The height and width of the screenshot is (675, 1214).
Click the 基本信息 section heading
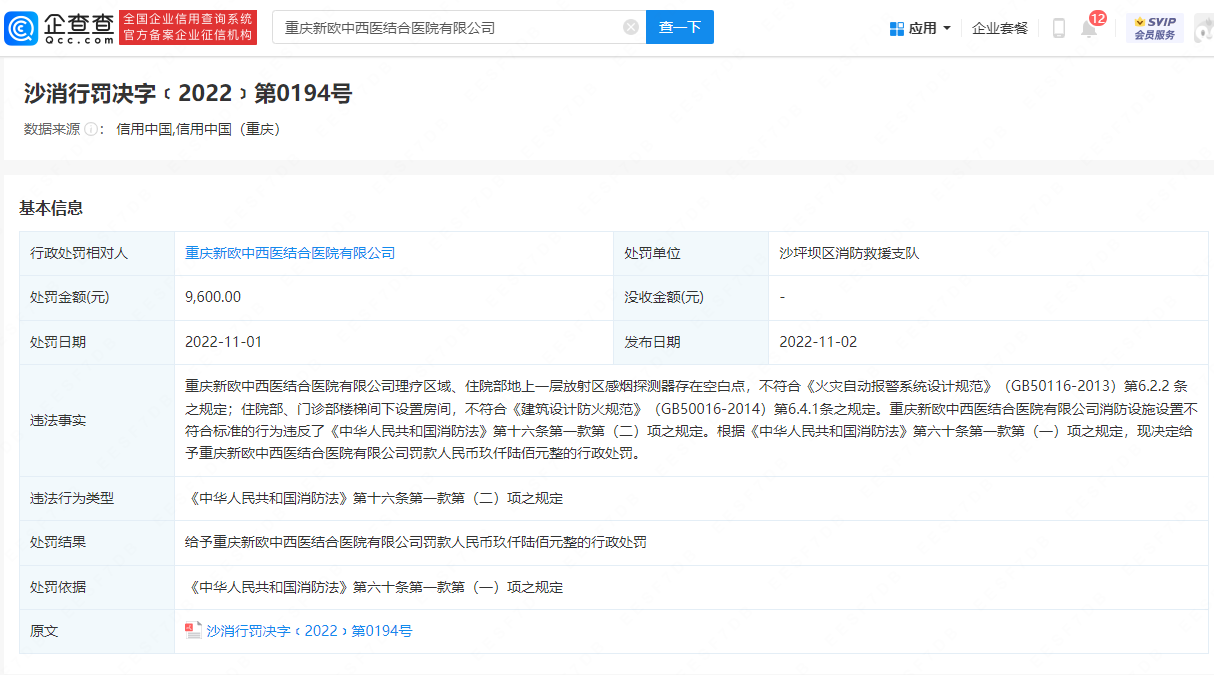51,208
